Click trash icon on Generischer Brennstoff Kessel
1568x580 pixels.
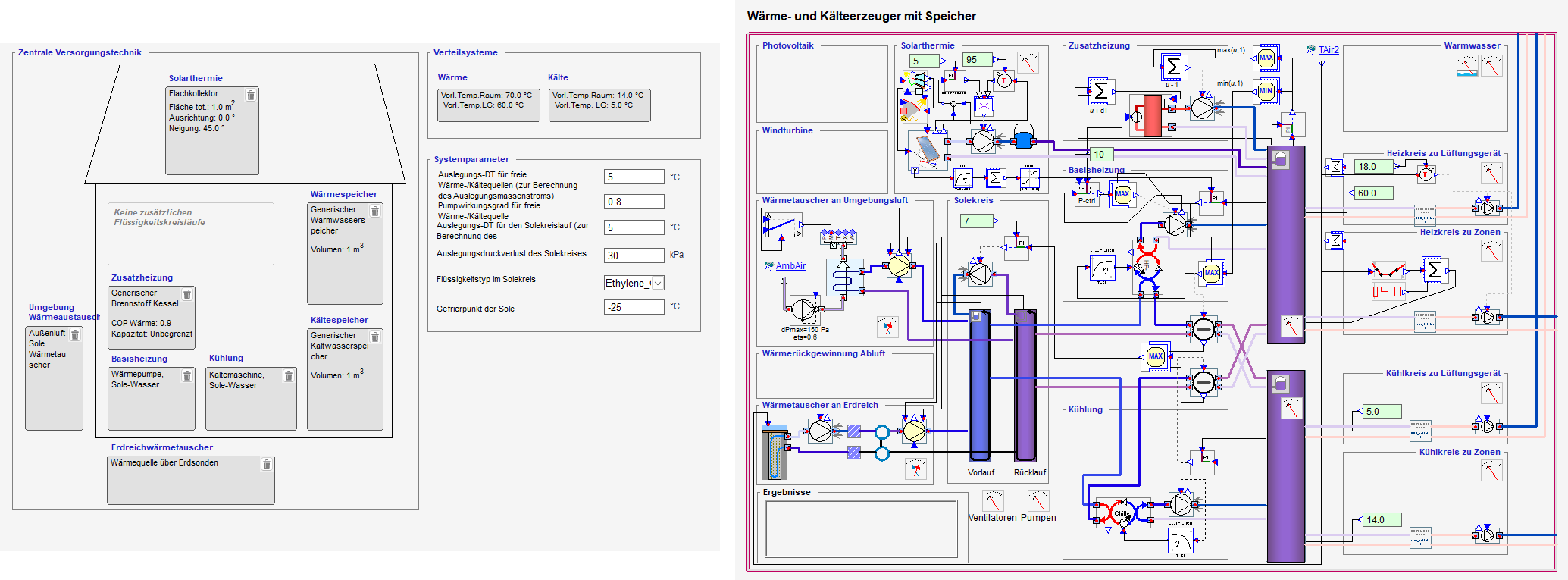point(187,294)
